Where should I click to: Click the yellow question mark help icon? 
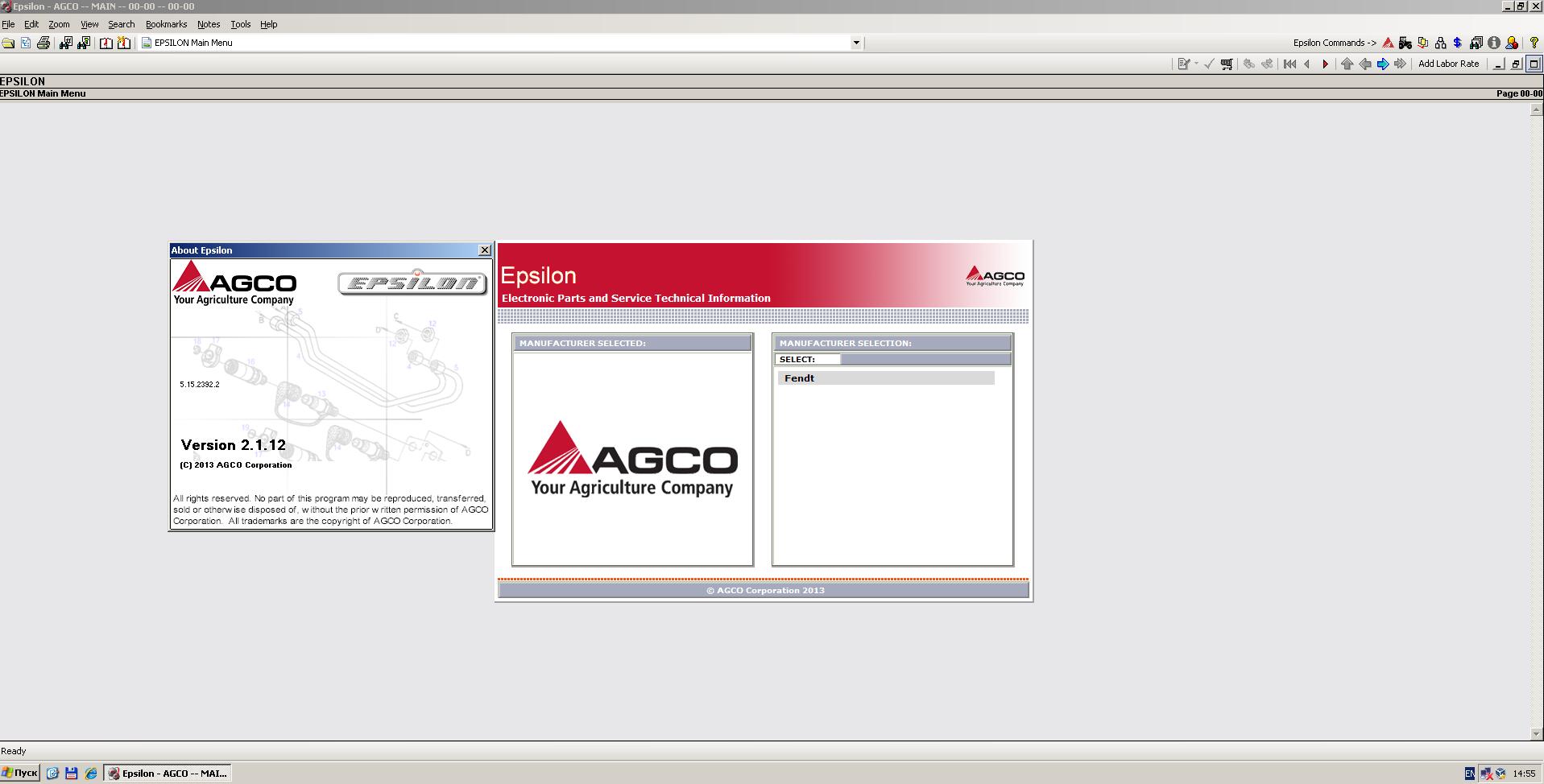coord(1534,43)
